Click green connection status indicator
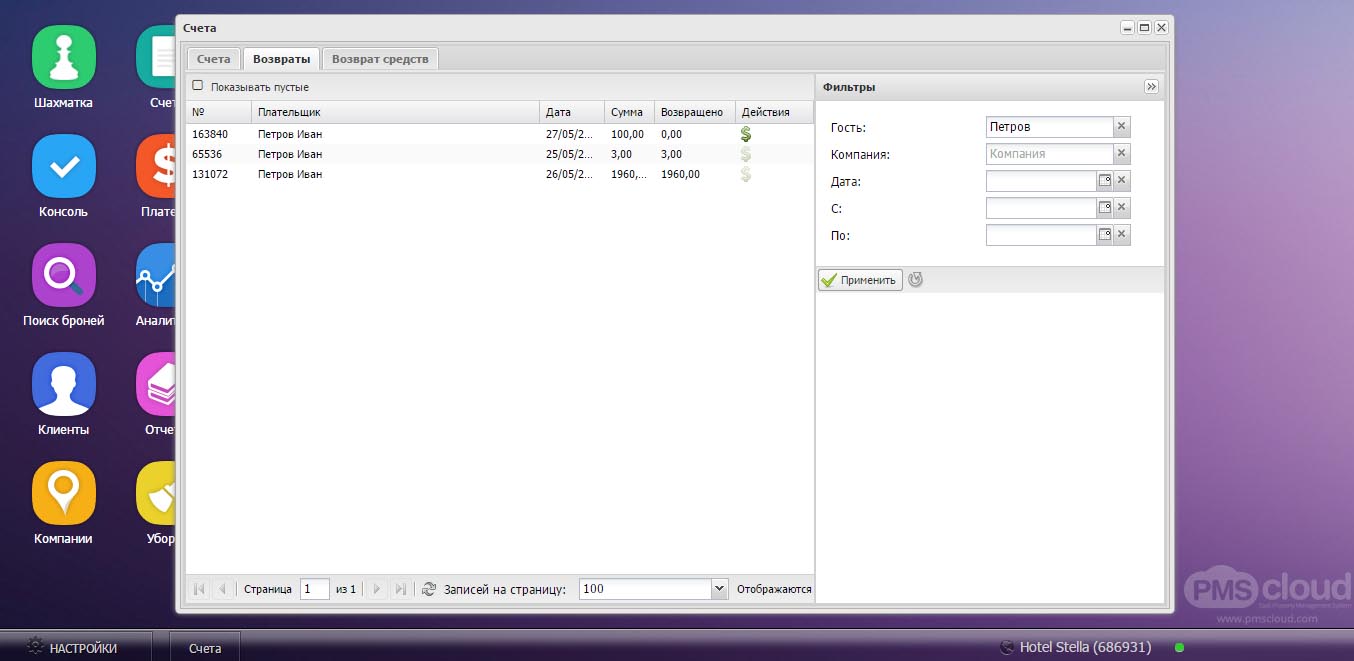1354x661 pixels. point(1179,648)
